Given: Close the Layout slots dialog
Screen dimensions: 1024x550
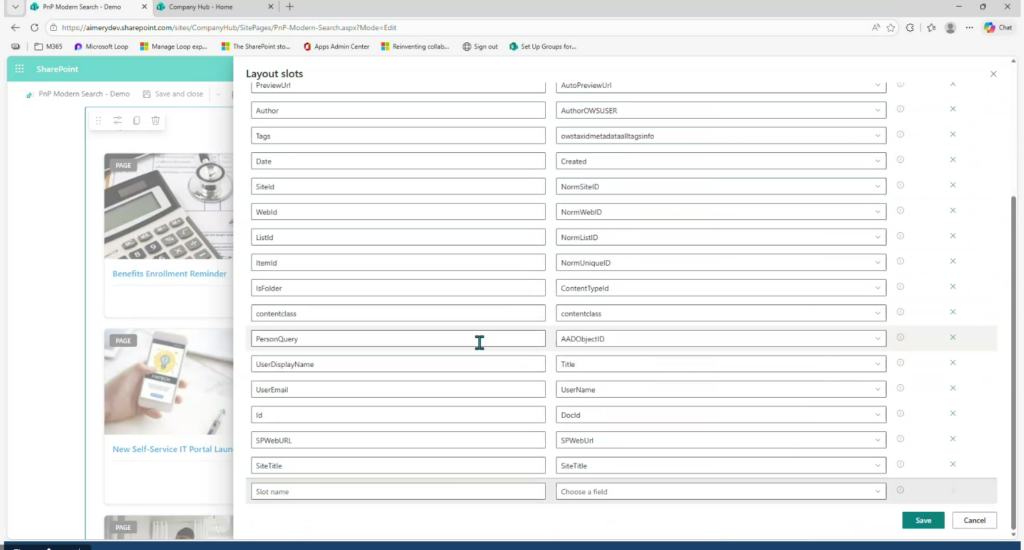Looking at the screenshot, I should point(993,74).
